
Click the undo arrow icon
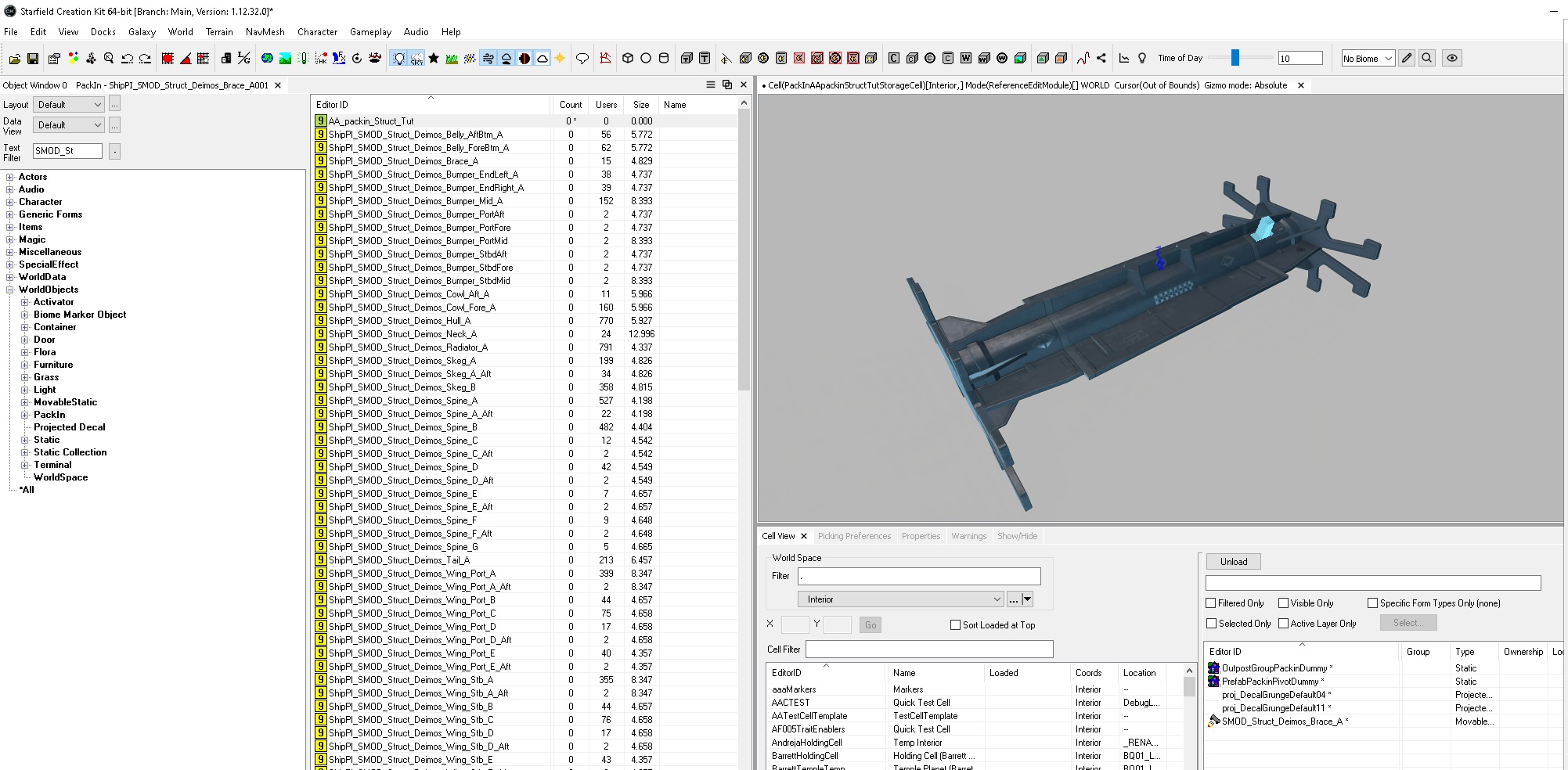127,58
